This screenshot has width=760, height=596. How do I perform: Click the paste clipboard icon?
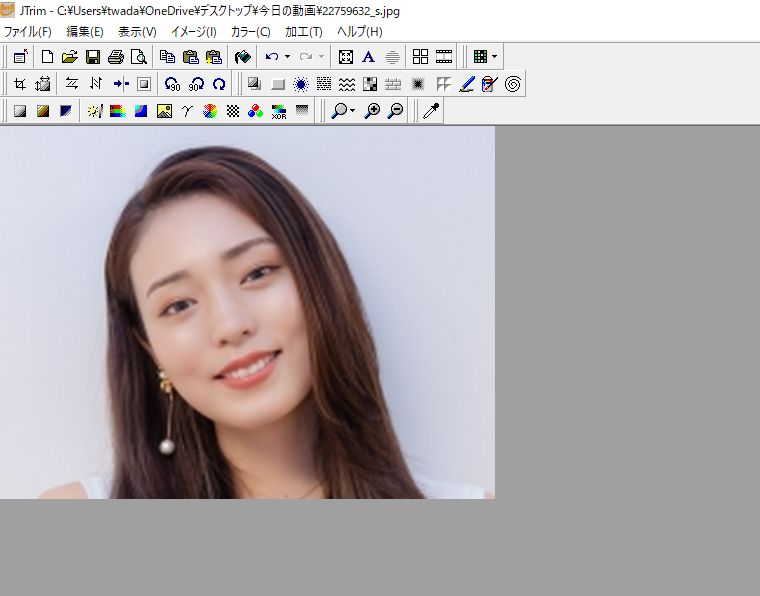tap(190, 57)
